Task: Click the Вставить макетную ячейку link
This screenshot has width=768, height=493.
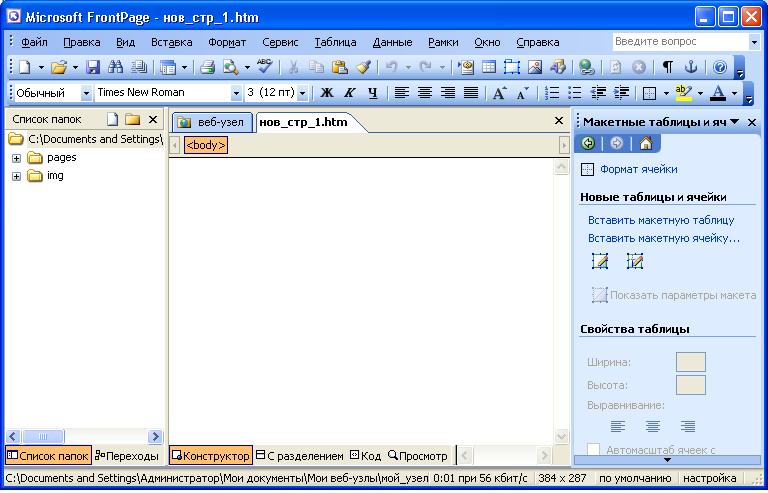Action: tap(664, 238)
